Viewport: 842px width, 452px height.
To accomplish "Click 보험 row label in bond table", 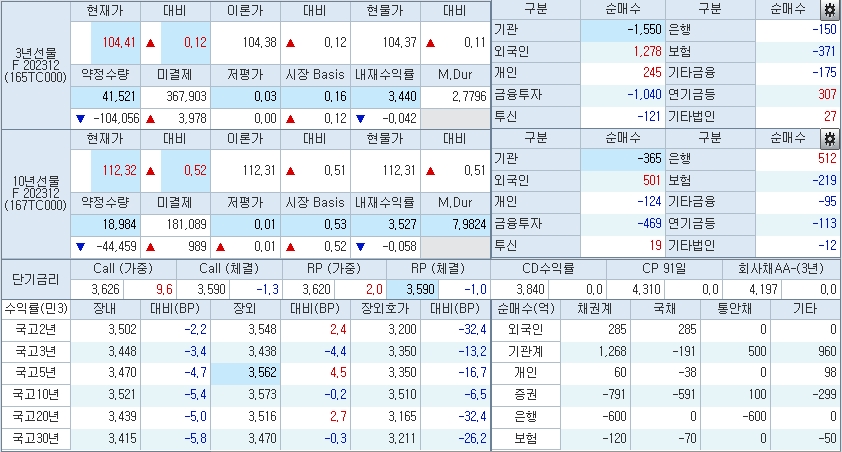I will (526, 439).
